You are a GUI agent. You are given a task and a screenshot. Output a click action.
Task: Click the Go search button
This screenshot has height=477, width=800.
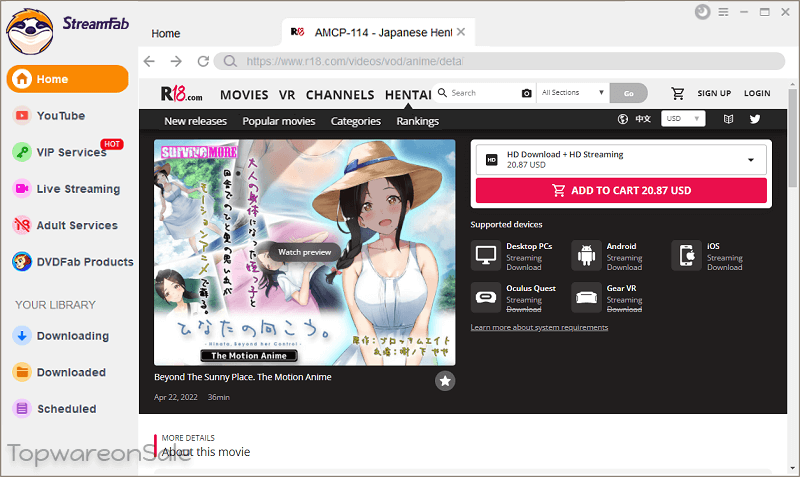coord(629,93)
